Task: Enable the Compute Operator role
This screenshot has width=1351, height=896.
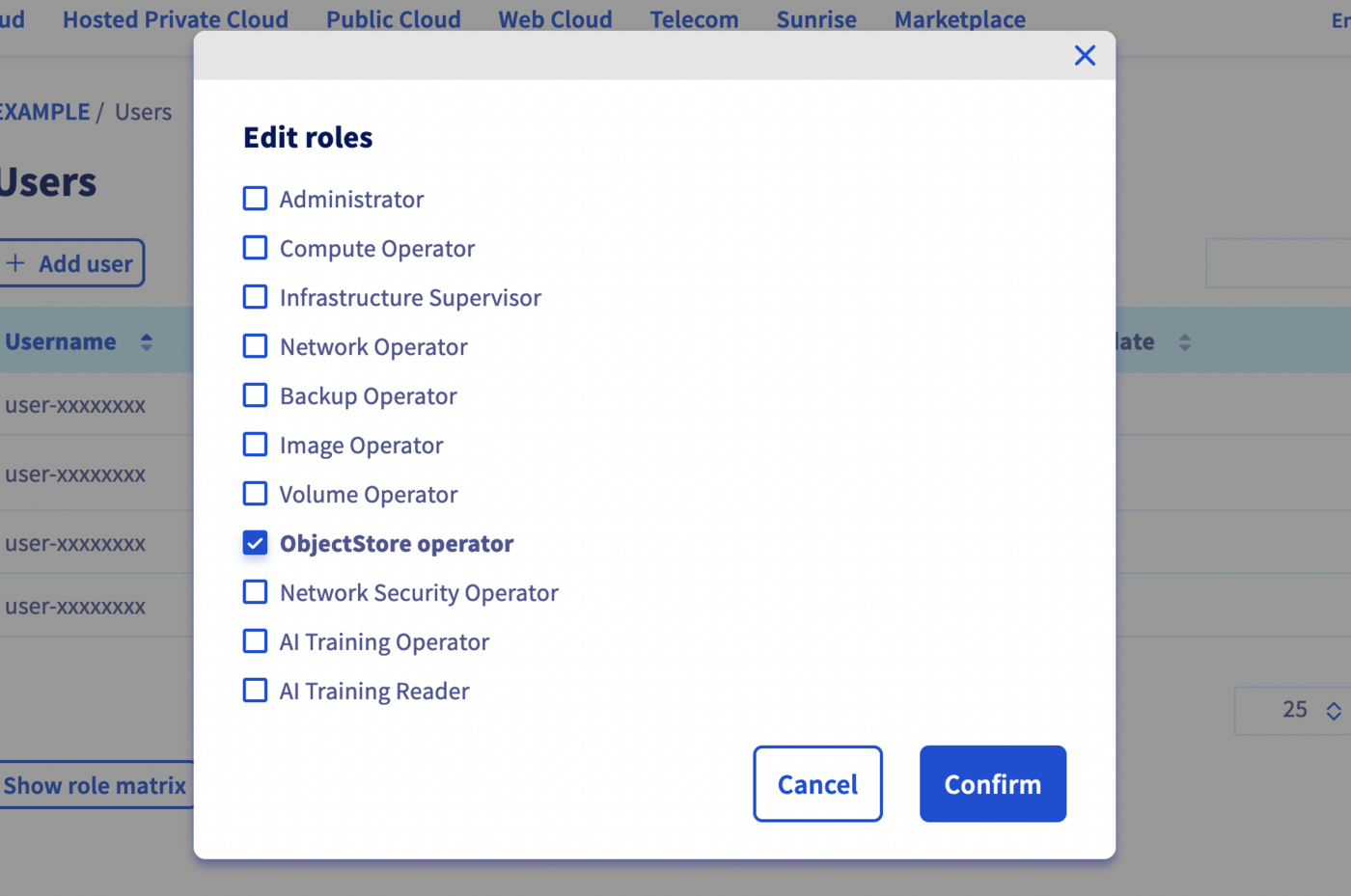Action: [255, 248]
